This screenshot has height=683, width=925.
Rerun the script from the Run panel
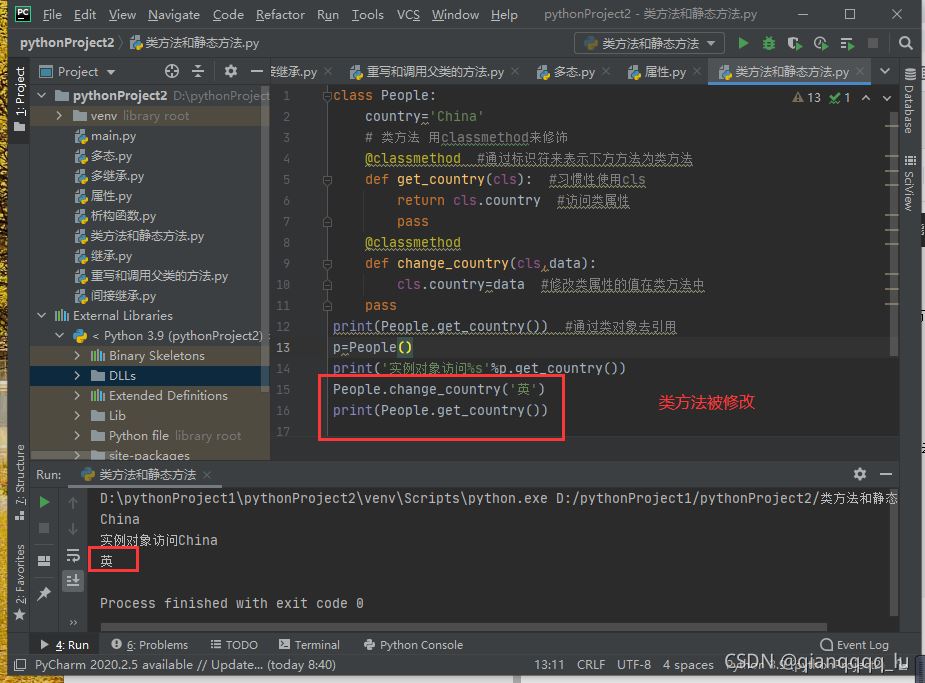(44, 502)
